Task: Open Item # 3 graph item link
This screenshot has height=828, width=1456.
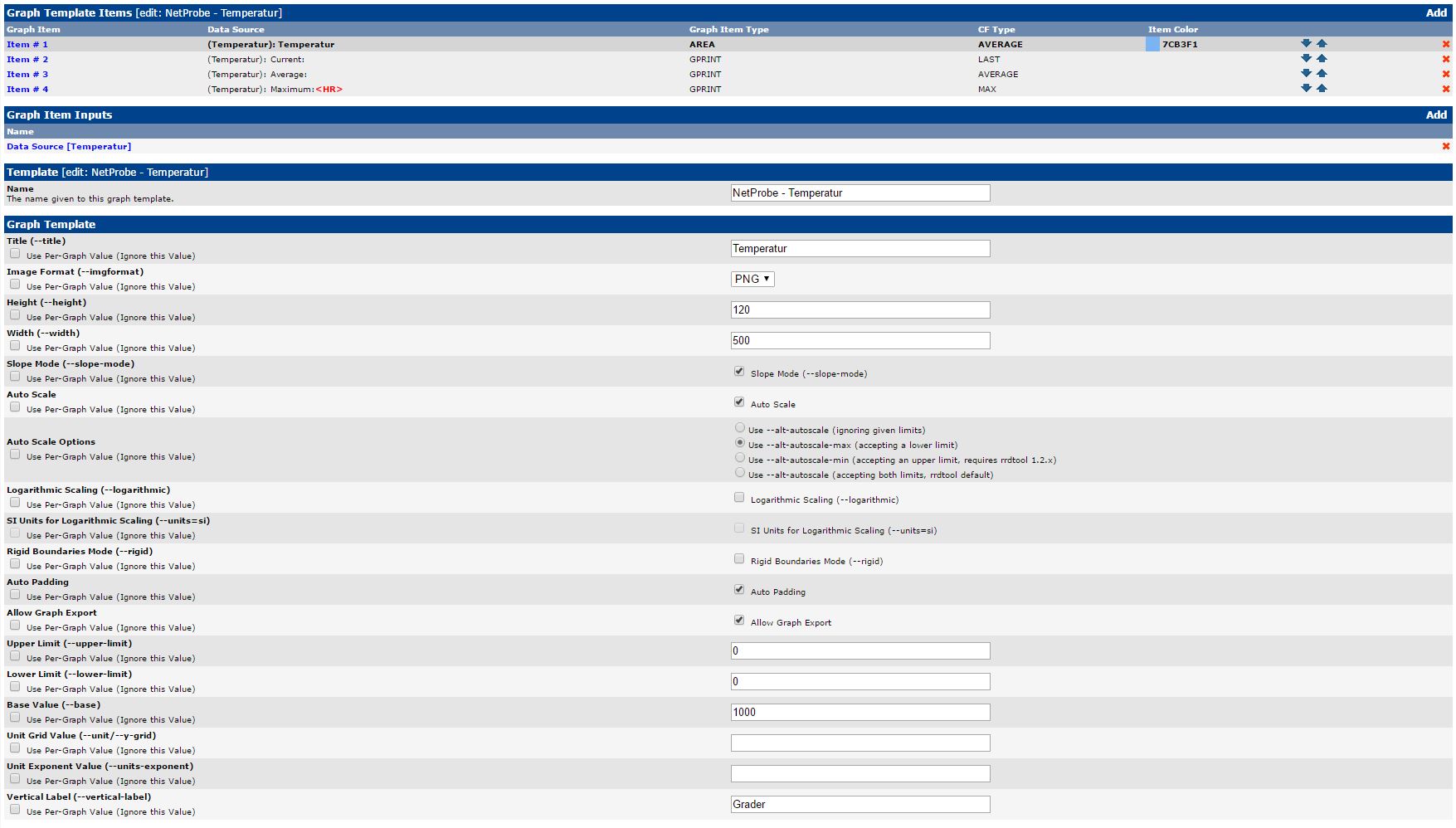Action: pos(27,75)
